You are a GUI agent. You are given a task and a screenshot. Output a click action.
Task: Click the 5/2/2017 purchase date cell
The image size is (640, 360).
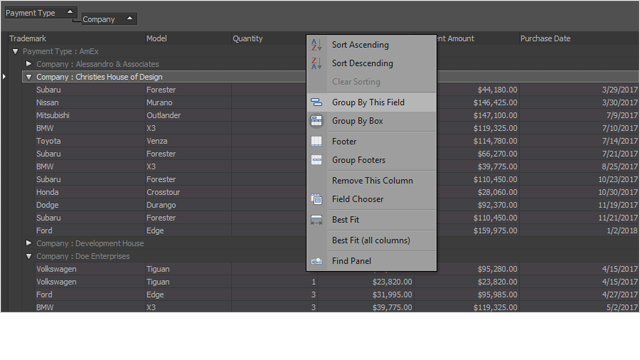pos(579,307)
